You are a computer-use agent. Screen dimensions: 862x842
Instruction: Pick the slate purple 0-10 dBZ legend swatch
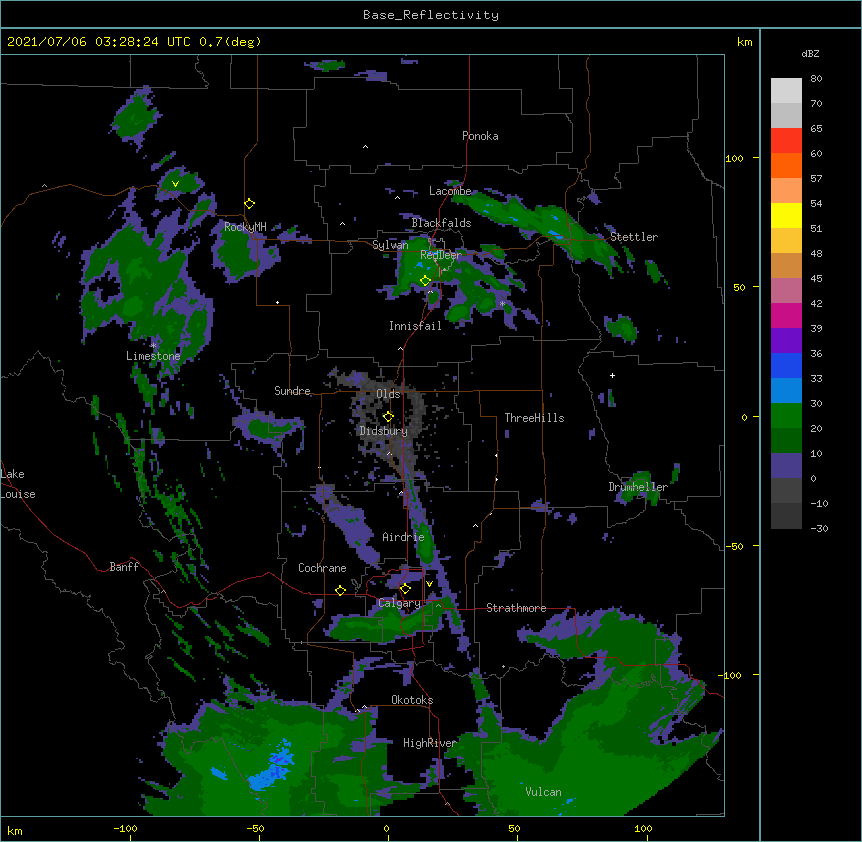point(786,466)
